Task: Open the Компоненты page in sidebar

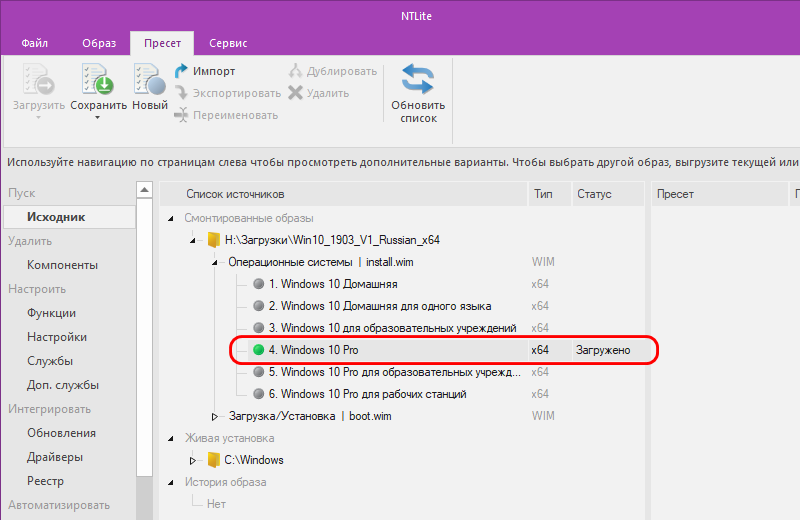Action: pyautogui.click(x=62, y=265)
